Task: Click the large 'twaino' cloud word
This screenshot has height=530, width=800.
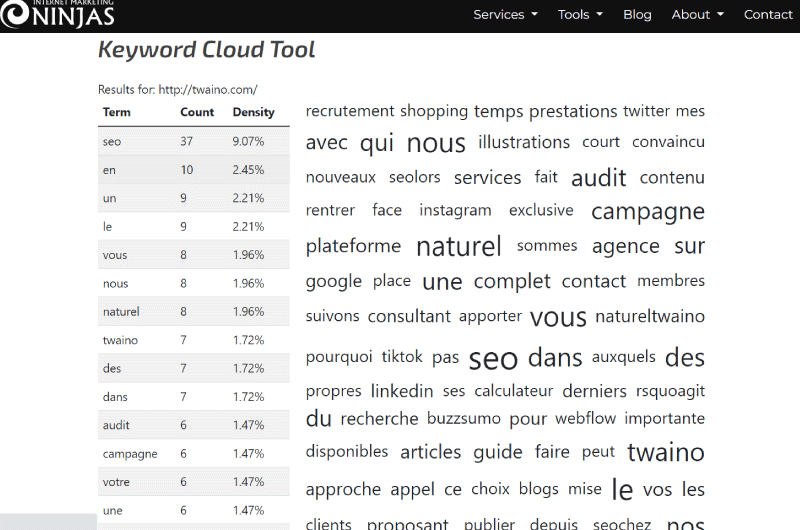Action: (666, 452)
